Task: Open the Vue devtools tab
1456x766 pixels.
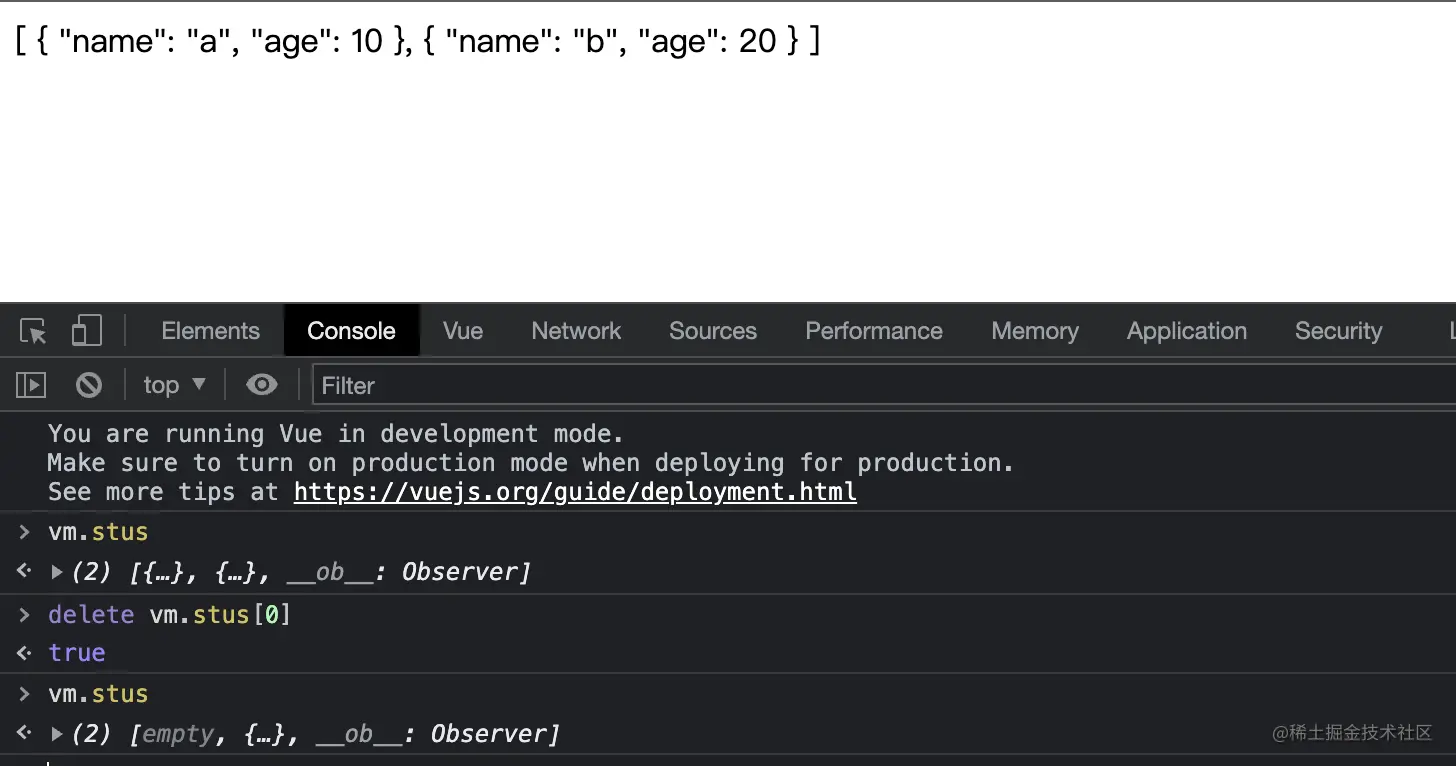Action: click(463, 331)
